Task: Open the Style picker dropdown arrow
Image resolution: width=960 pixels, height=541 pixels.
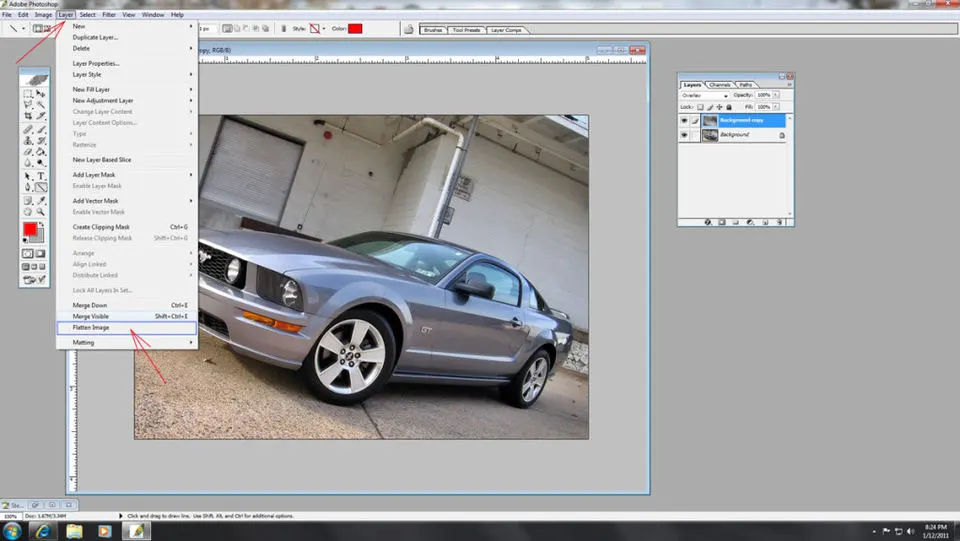Action: [324, 29]
